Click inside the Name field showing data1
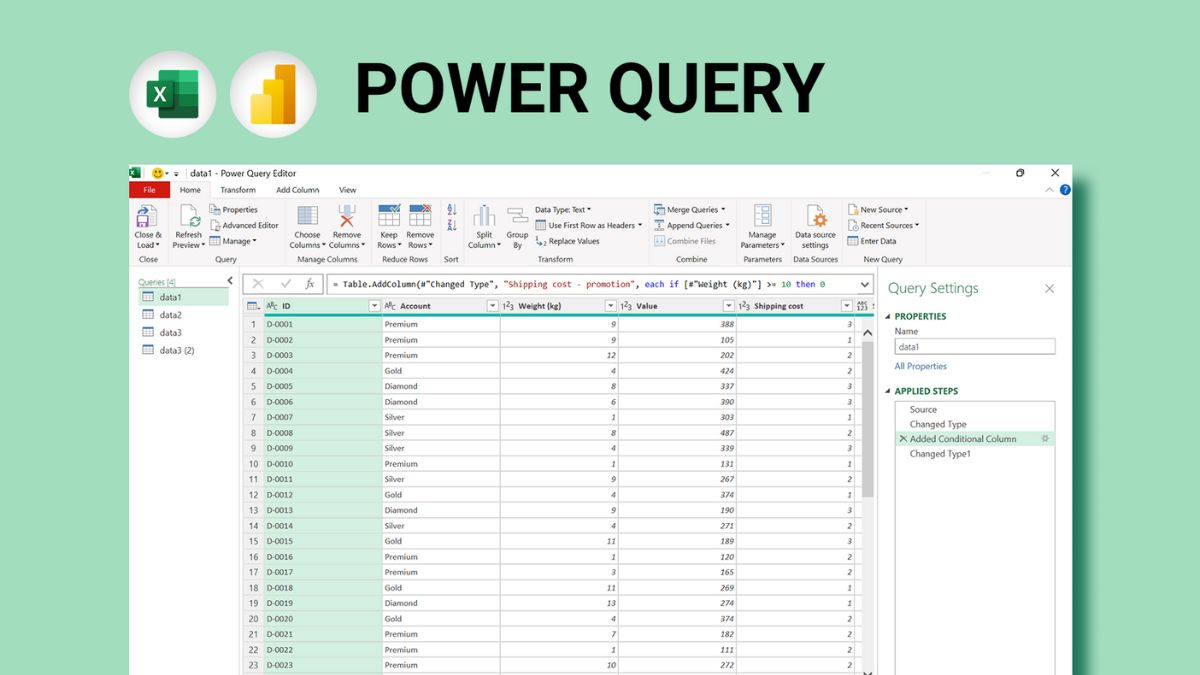Screen dimensions: 1200x675 point(975,345)
